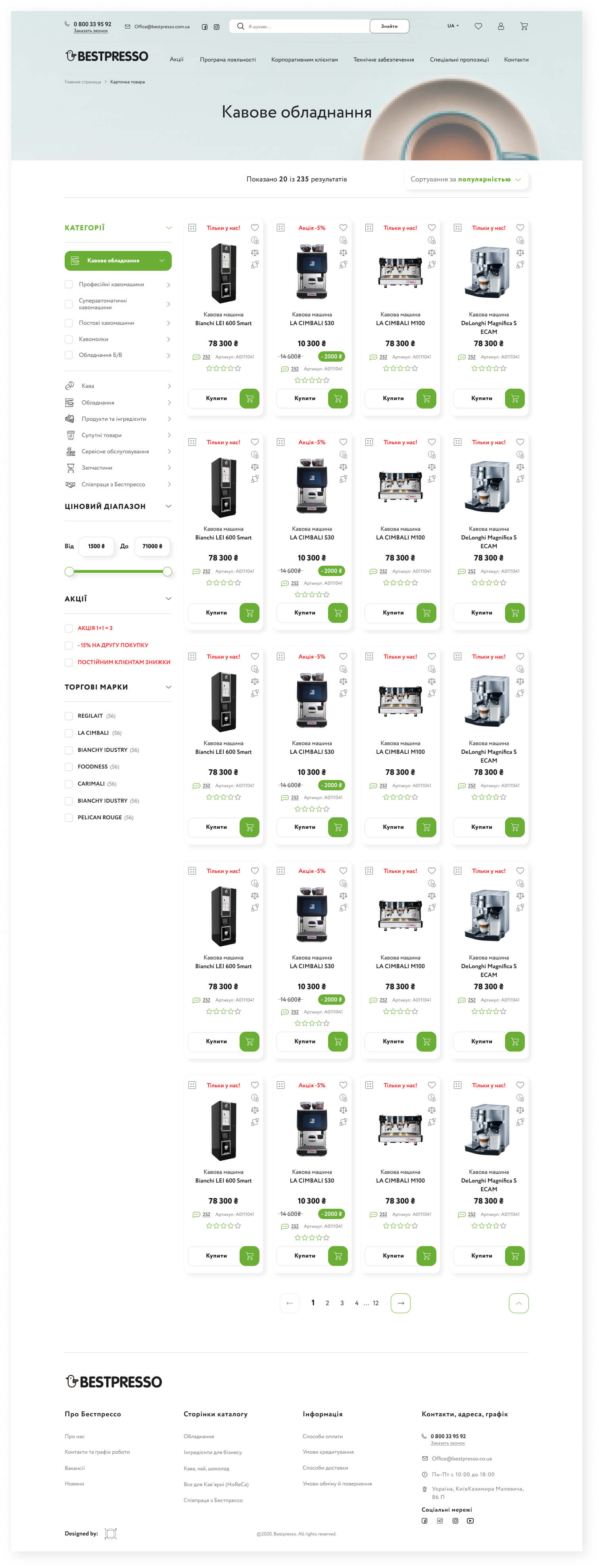This screenshot has width=599, height=1568.
Task: Enable the -15% НА ДРУГУ ПОКУПКУ filter
Action: click(69, 645)
